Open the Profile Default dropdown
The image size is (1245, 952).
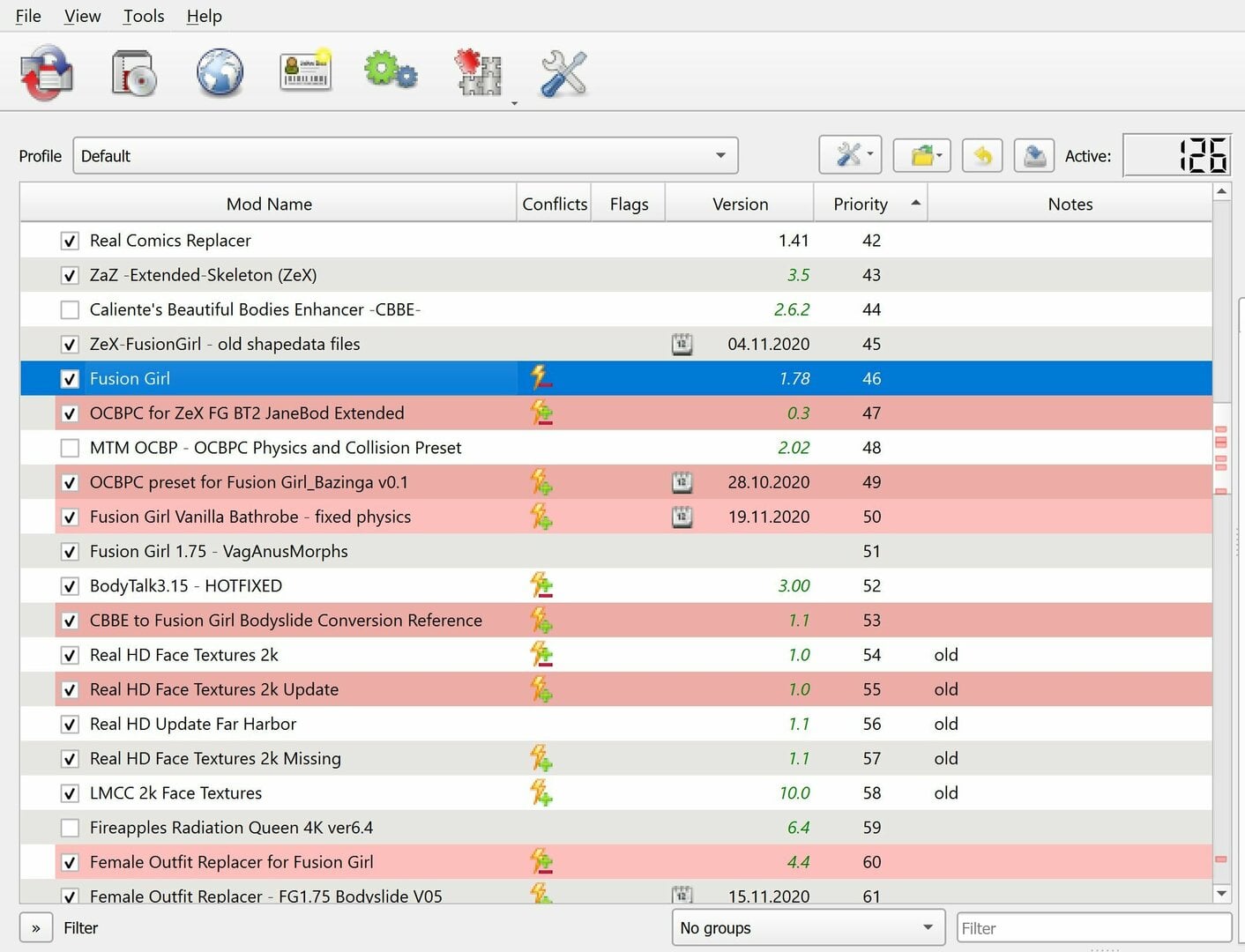click(406, 156)
